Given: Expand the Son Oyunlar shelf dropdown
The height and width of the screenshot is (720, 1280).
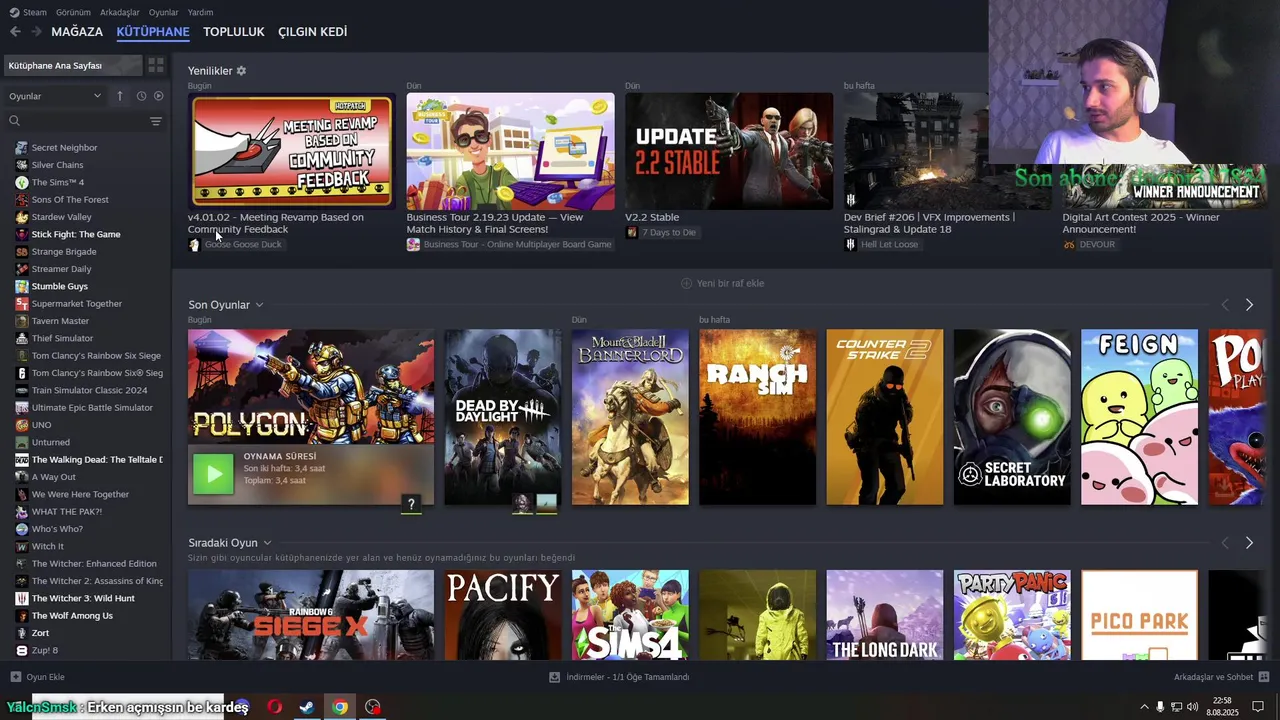Looking at the screenshot, I should [x=259, y=305].
